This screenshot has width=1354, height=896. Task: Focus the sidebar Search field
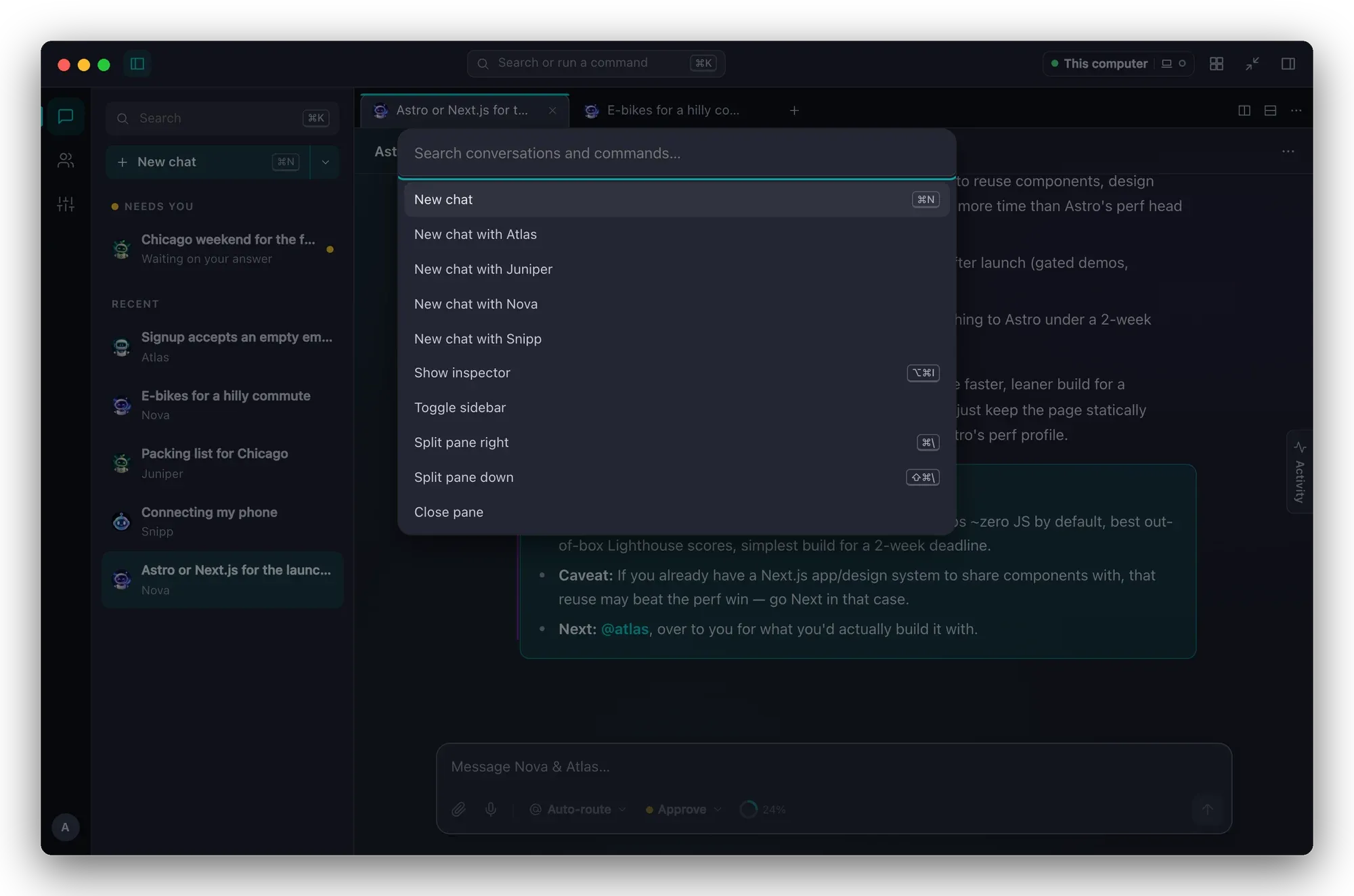[x=222, y=118]
